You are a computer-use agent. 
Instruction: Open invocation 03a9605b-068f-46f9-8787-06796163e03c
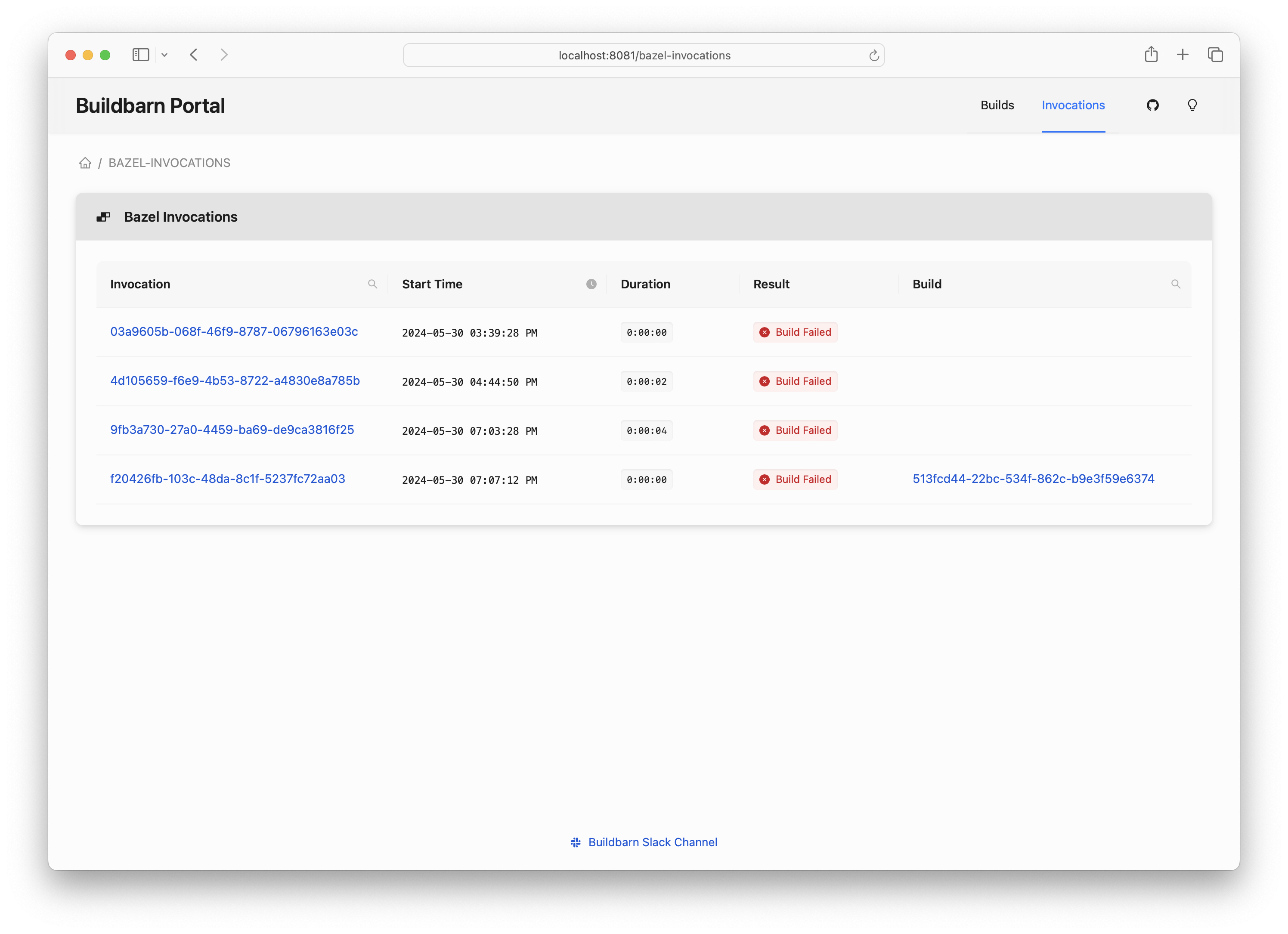point(234,331)
